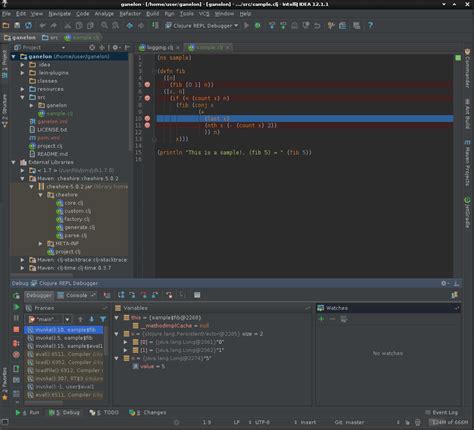
Task: Click memory indicator in status bar
Action: 449,422
